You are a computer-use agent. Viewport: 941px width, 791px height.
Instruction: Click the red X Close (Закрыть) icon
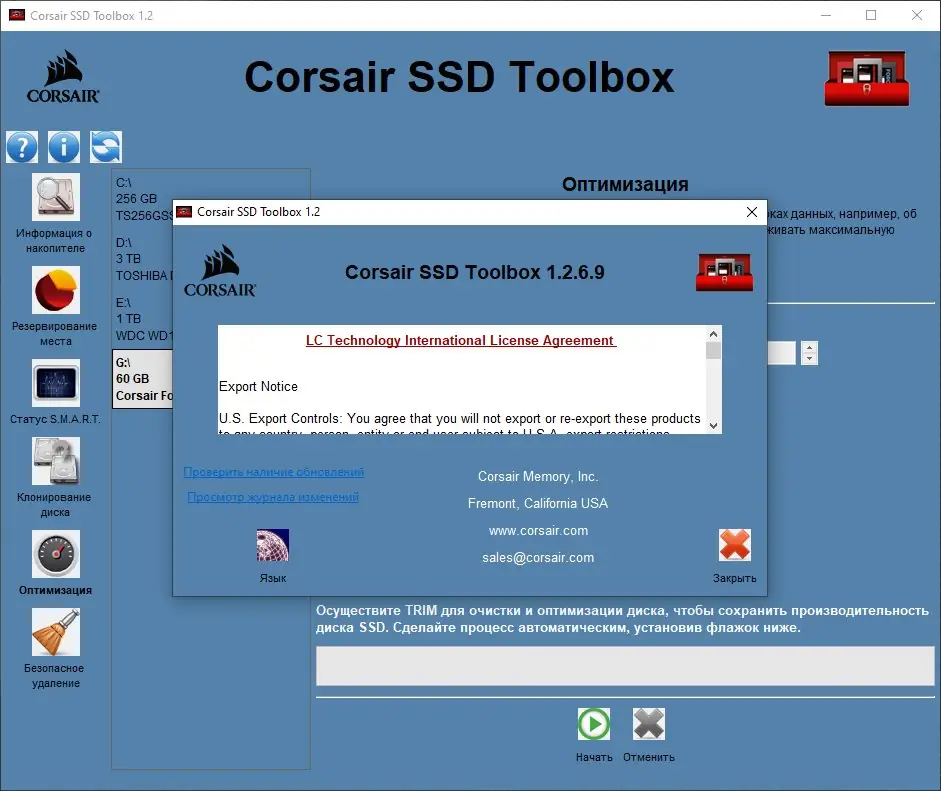pyautogui.click(x=735, y=545)
